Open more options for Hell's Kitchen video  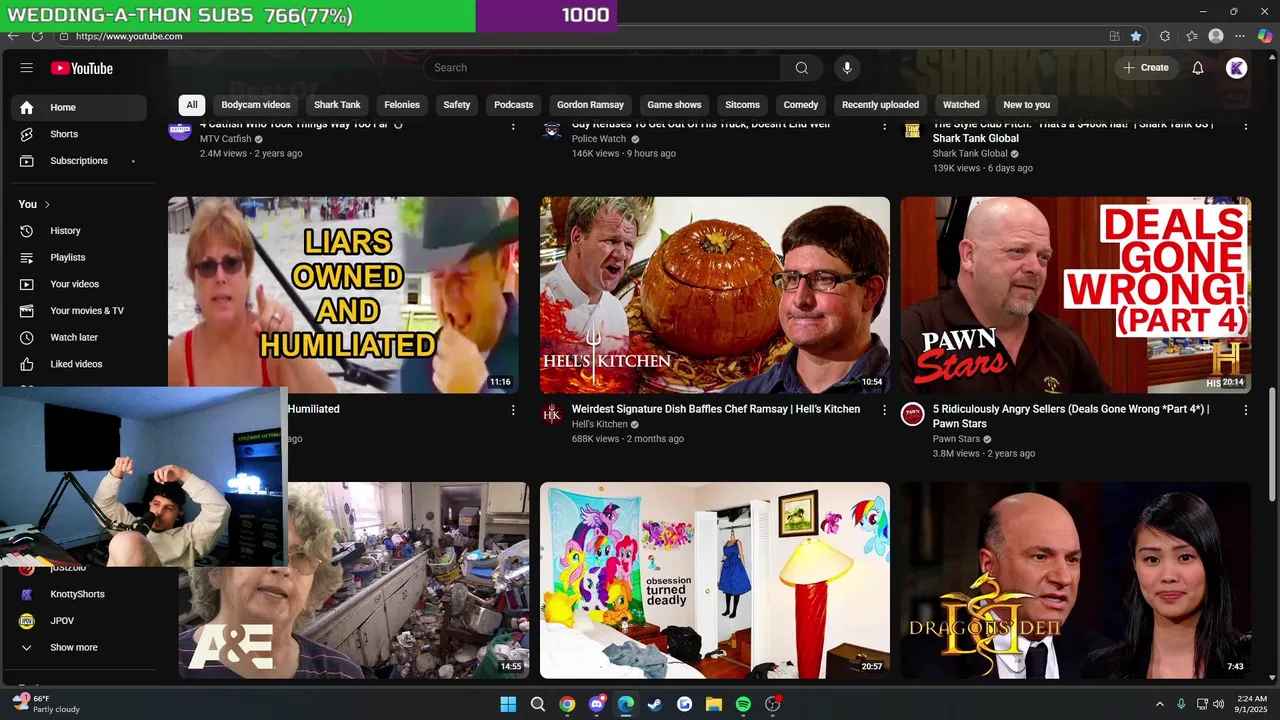(x=884, y=410)
